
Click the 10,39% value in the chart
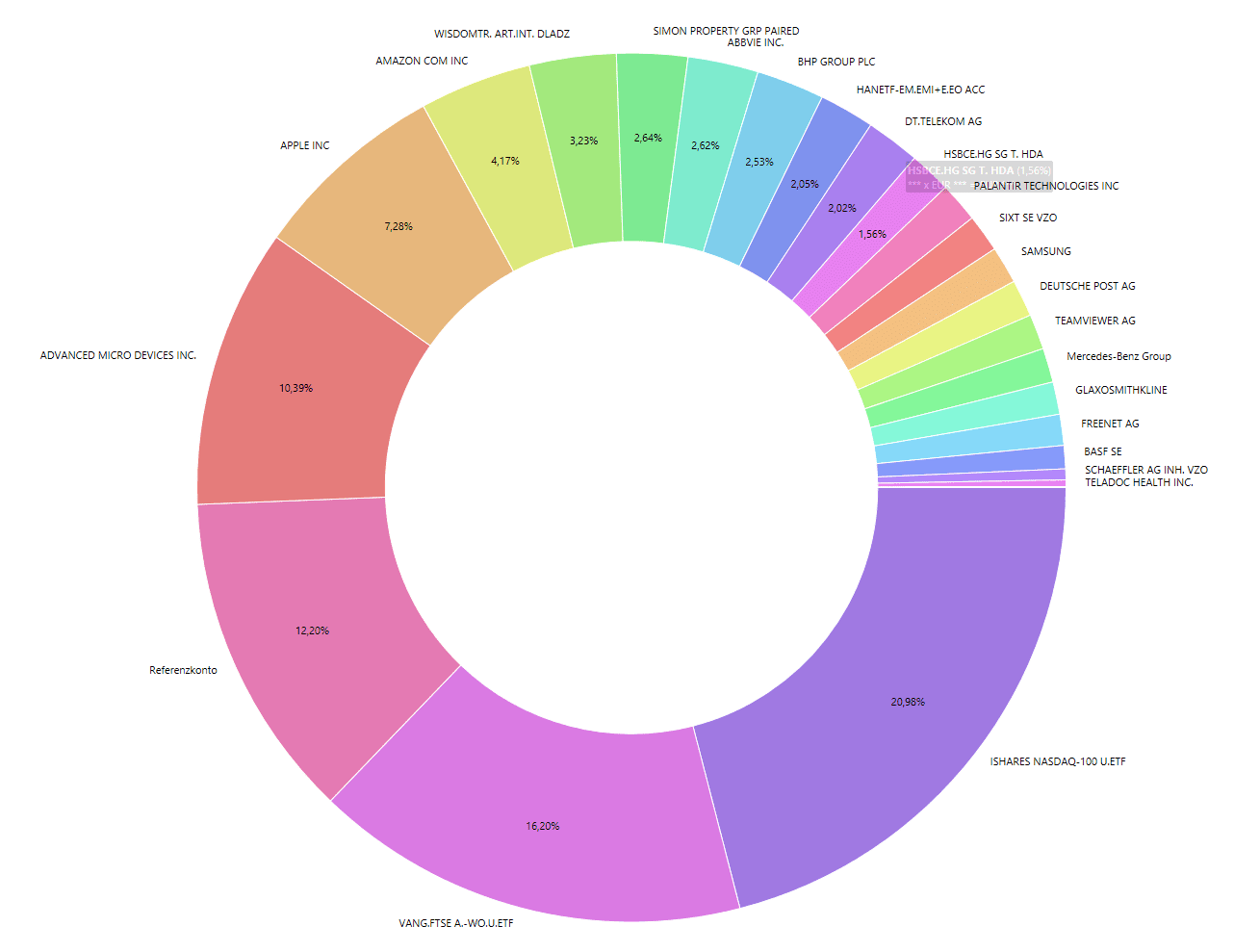tap(296, 388)
